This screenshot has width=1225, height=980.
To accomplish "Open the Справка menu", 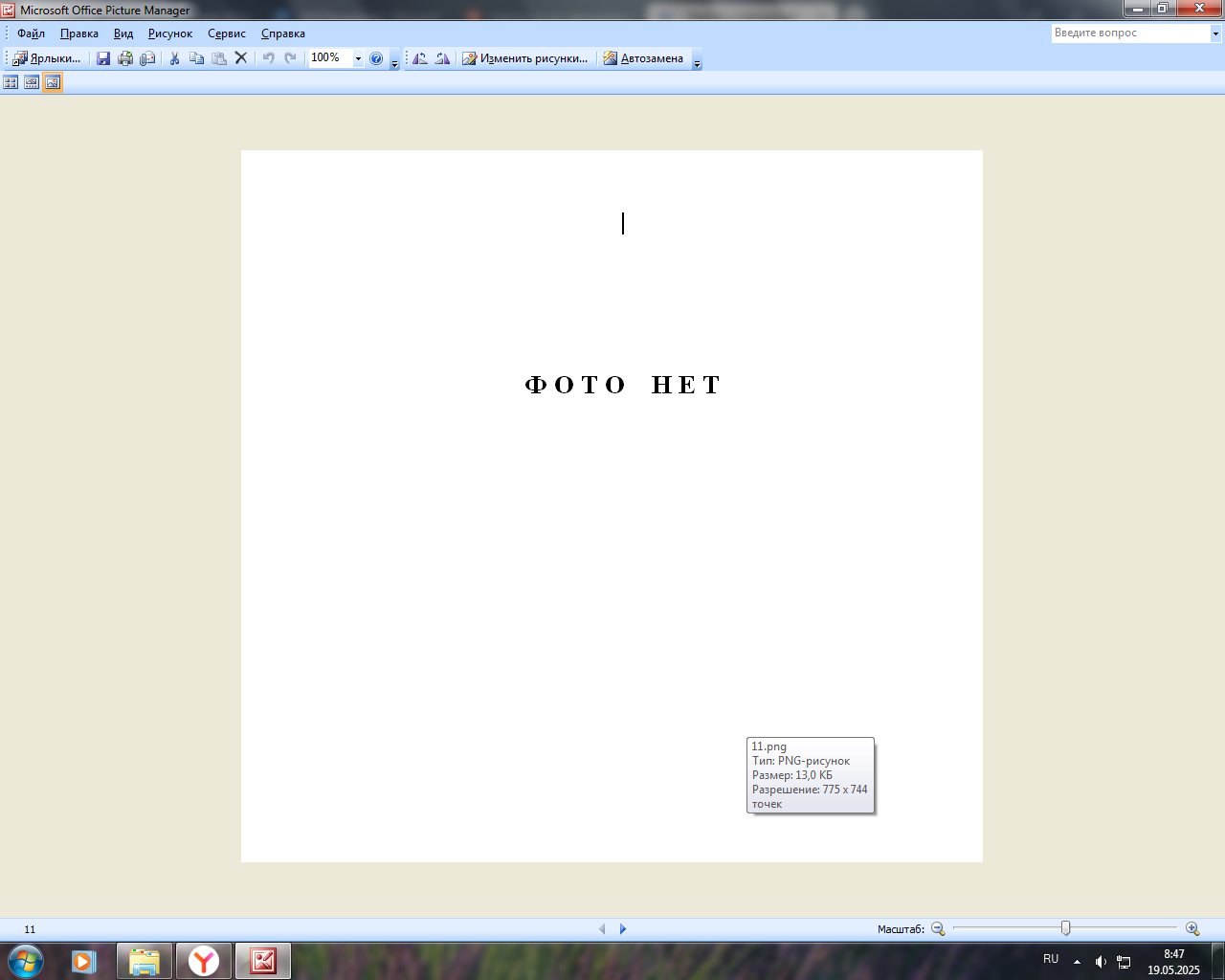I will tap(283, 33).
